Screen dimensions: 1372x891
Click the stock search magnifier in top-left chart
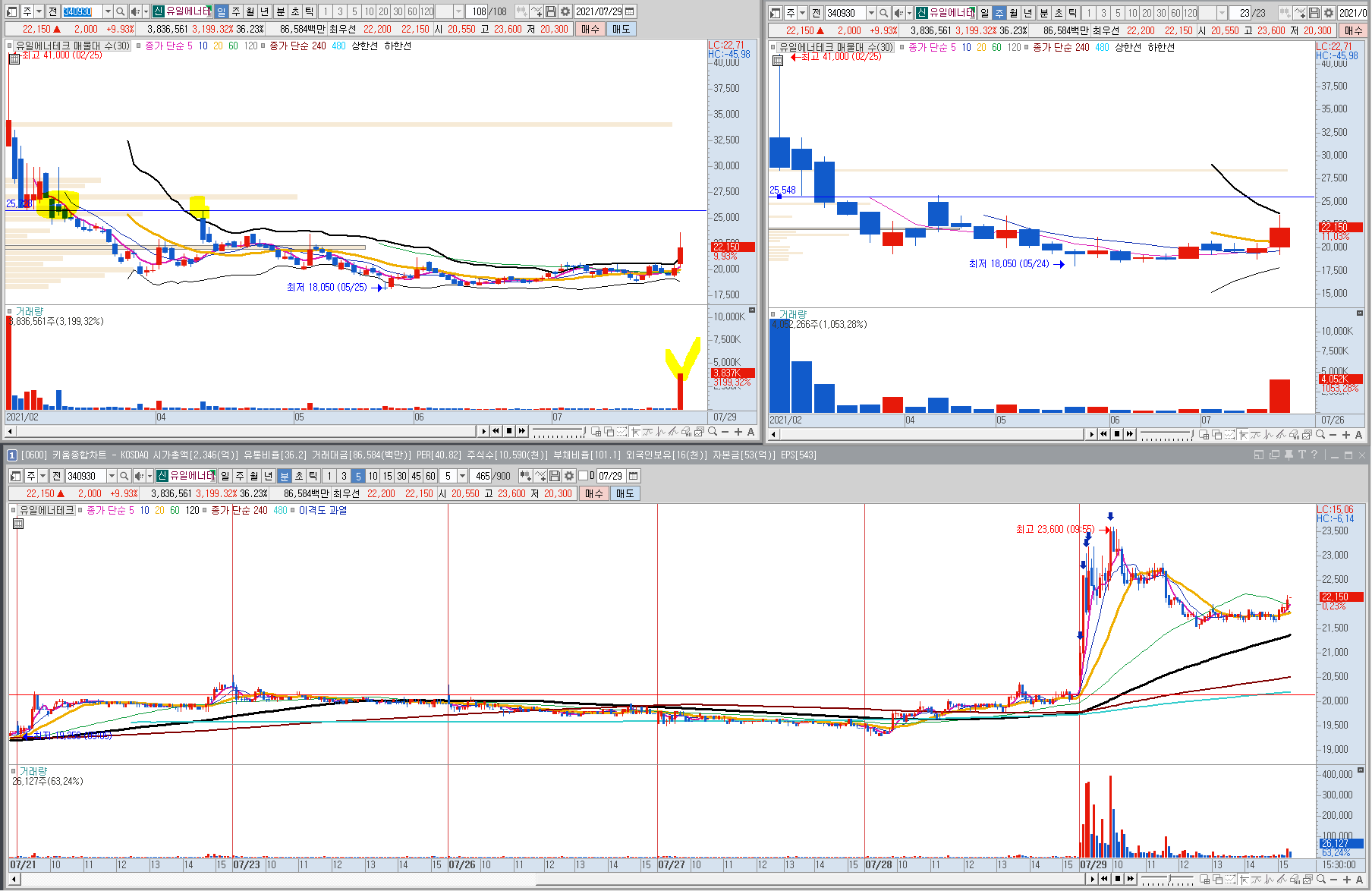point(121,11)
